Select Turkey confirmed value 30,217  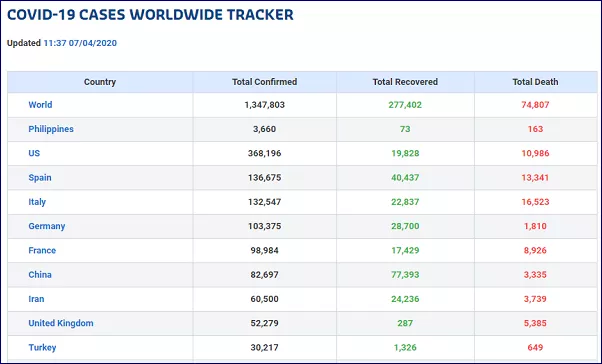pos(265,347)
